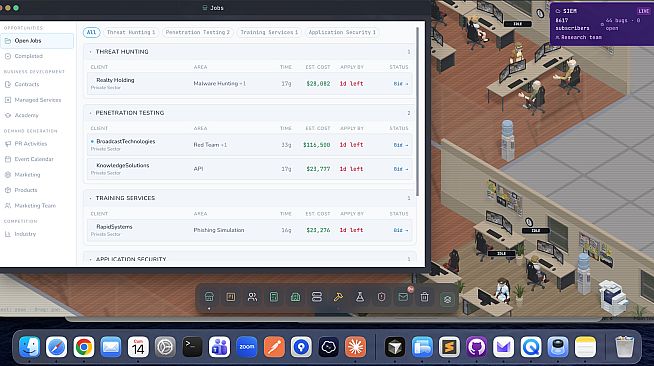The image size is (654, 366).
Task: Click the Malware Hunting +1 area cell
Action: point(219,84)
